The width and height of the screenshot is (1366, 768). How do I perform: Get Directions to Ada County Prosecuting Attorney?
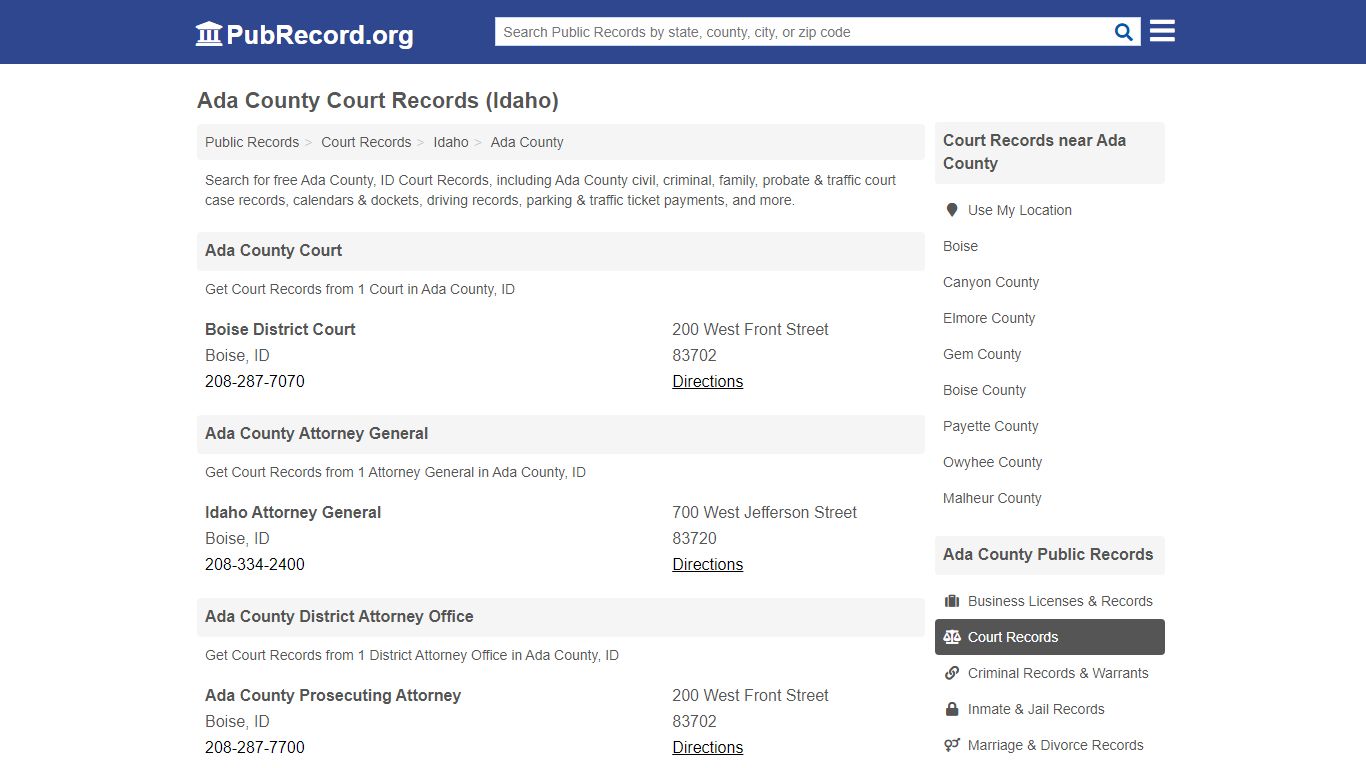708,747
